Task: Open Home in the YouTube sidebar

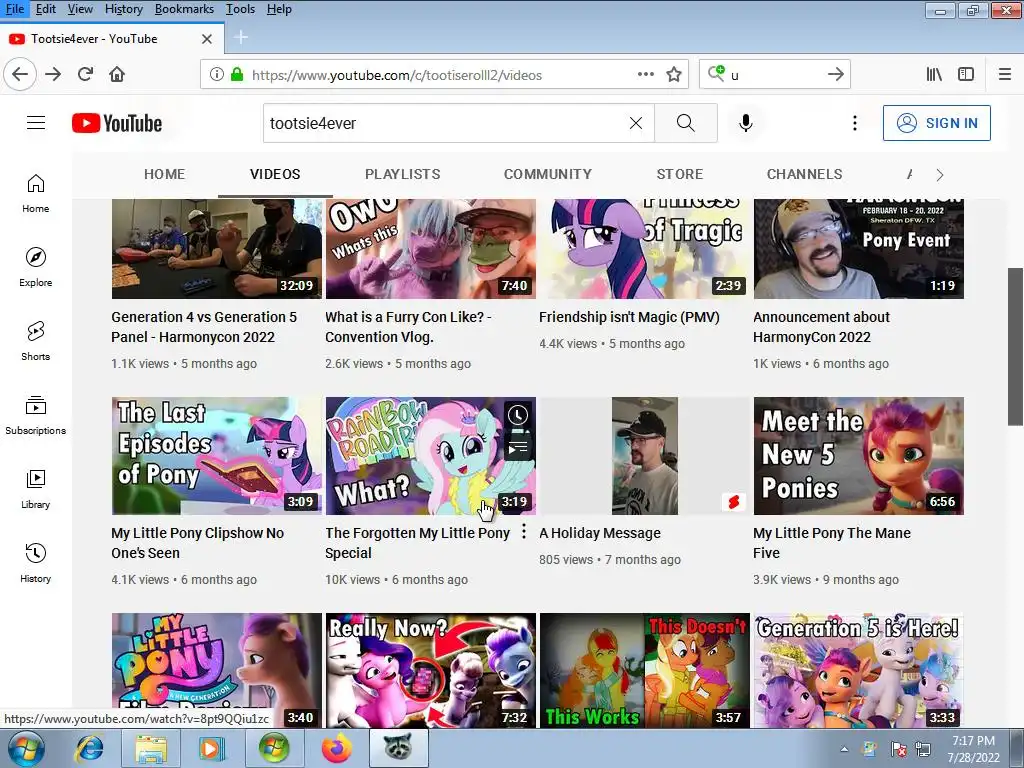Action: point(36,193)
